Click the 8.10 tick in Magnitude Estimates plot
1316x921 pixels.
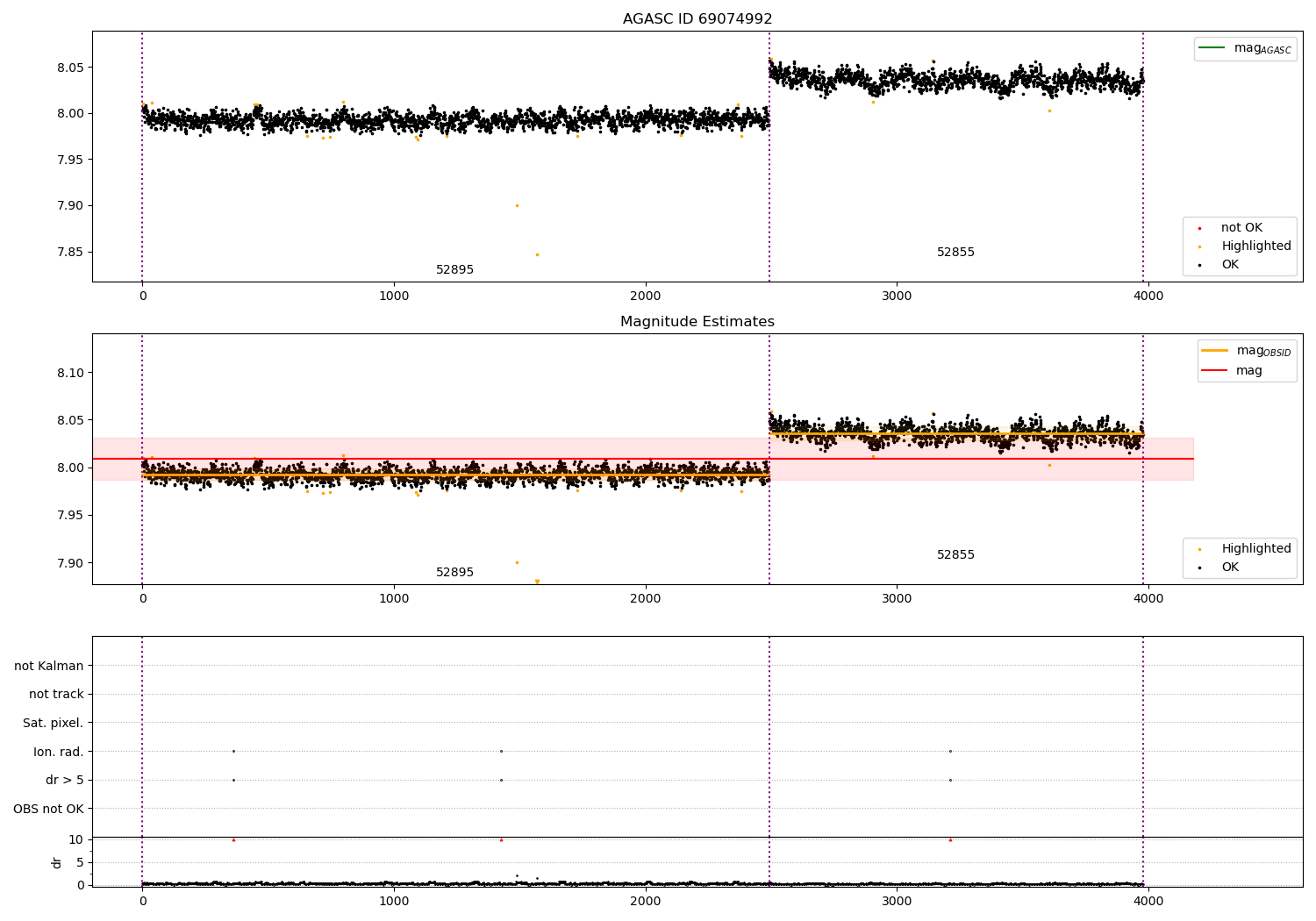click(69, 373)
